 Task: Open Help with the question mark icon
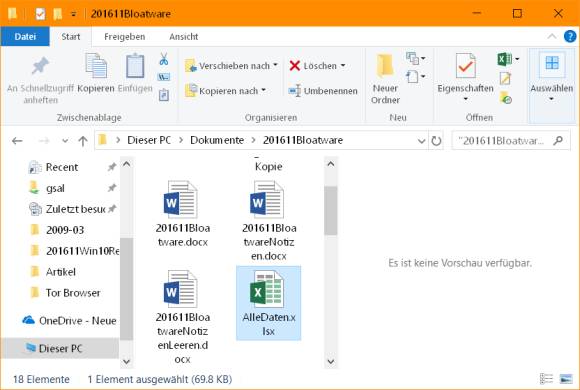click(x=570, y=36)
